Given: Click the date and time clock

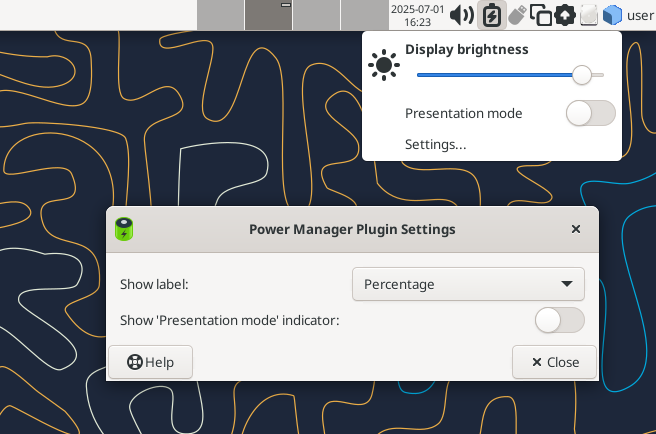Looking at the screenshot, I should 418,15.
